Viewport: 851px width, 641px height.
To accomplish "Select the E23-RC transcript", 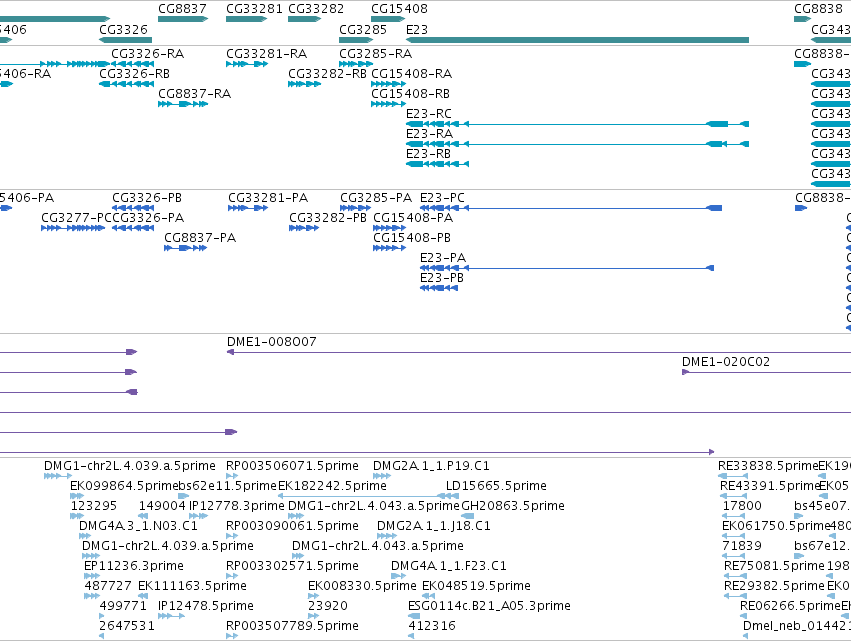I will coord(577,124).
